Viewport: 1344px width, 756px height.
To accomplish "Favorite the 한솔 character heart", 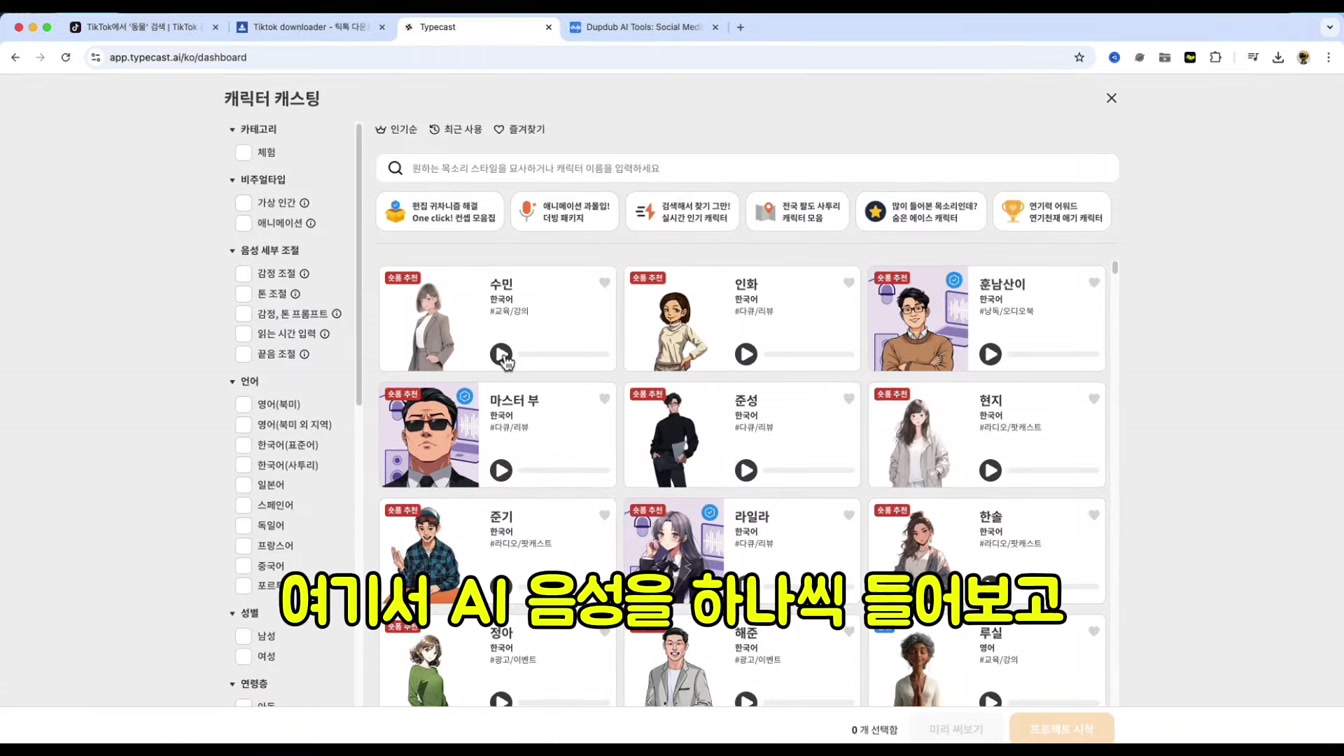I will (x=1094, y=515).
